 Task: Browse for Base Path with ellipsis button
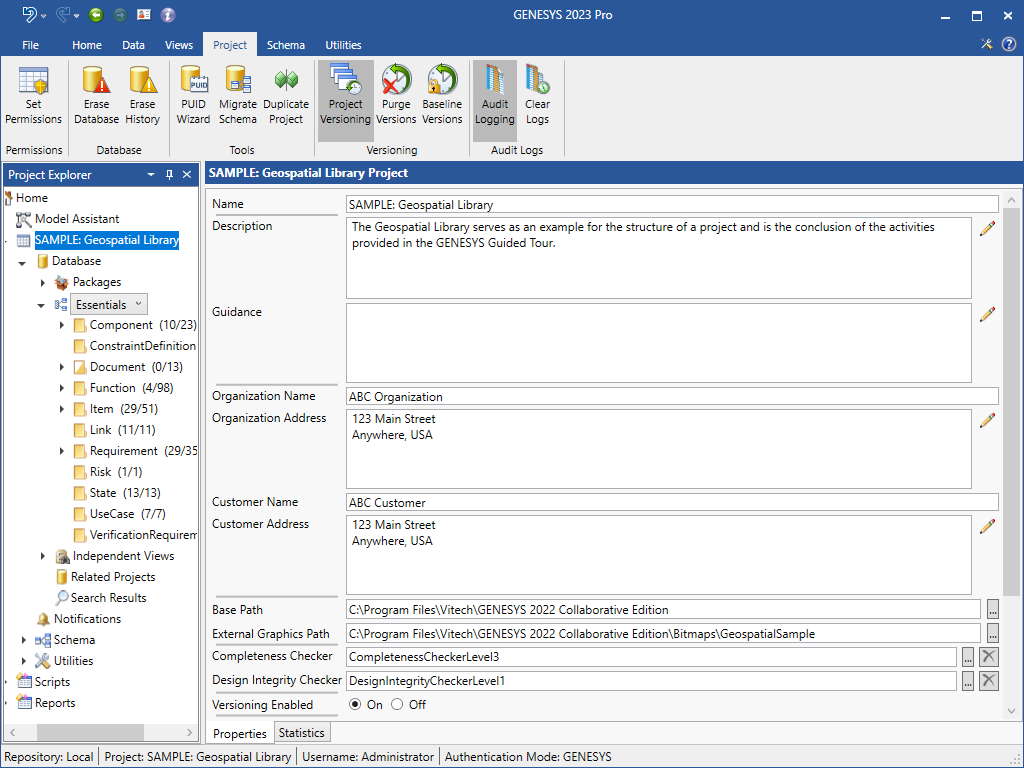tap(992, 609)
